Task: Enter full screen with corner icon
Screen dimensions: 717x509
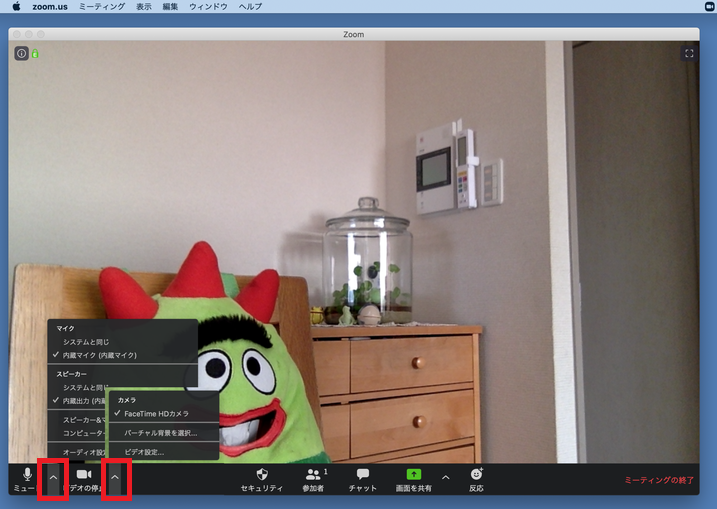Action: point(689,54)
